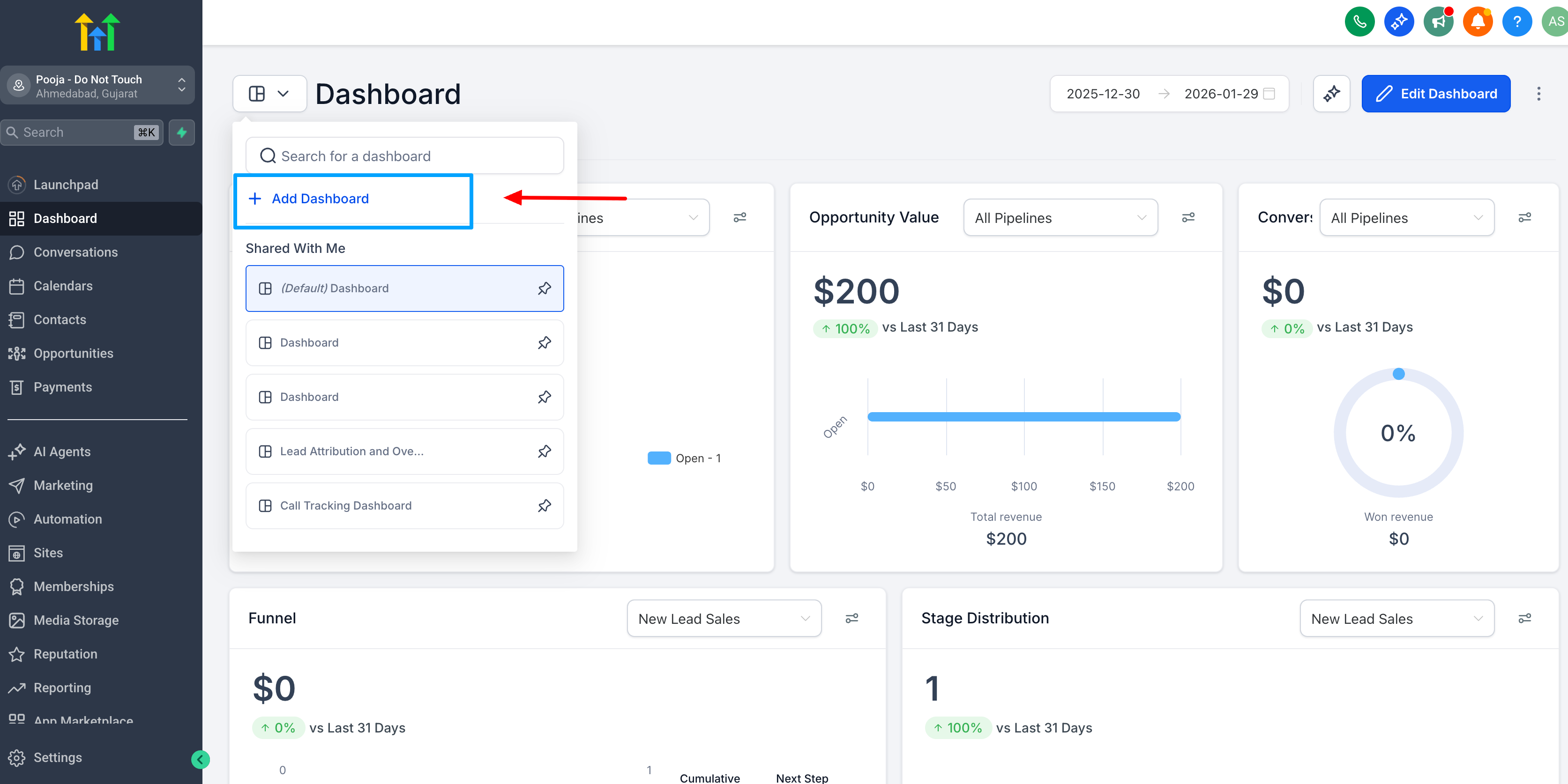The height and width of the screenshot is (784, 1568).
Task: Click the Search for a dashboard field
Action: (x=404, y=156)
